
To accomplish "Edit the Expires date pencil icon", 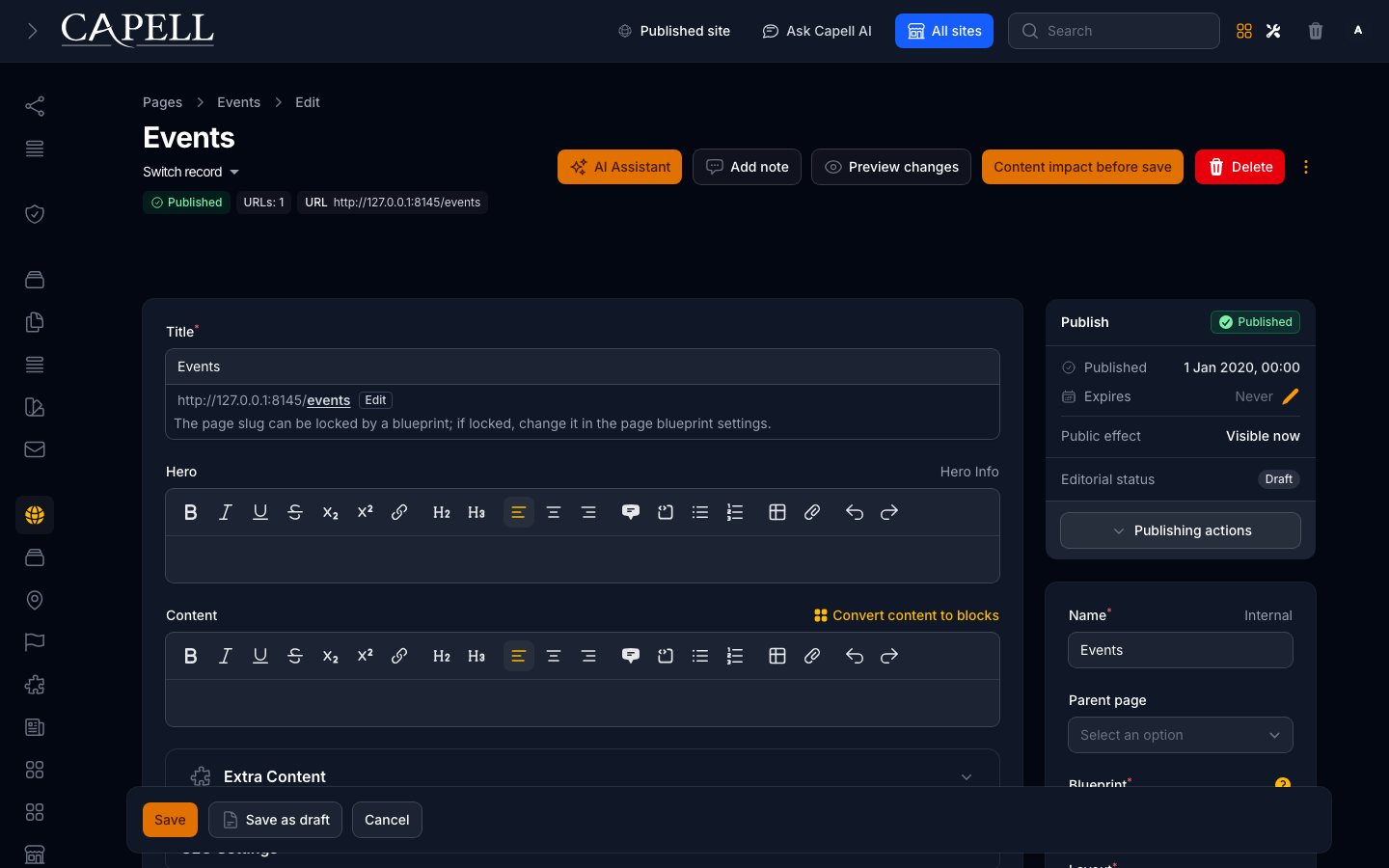I will (1291, 396).
